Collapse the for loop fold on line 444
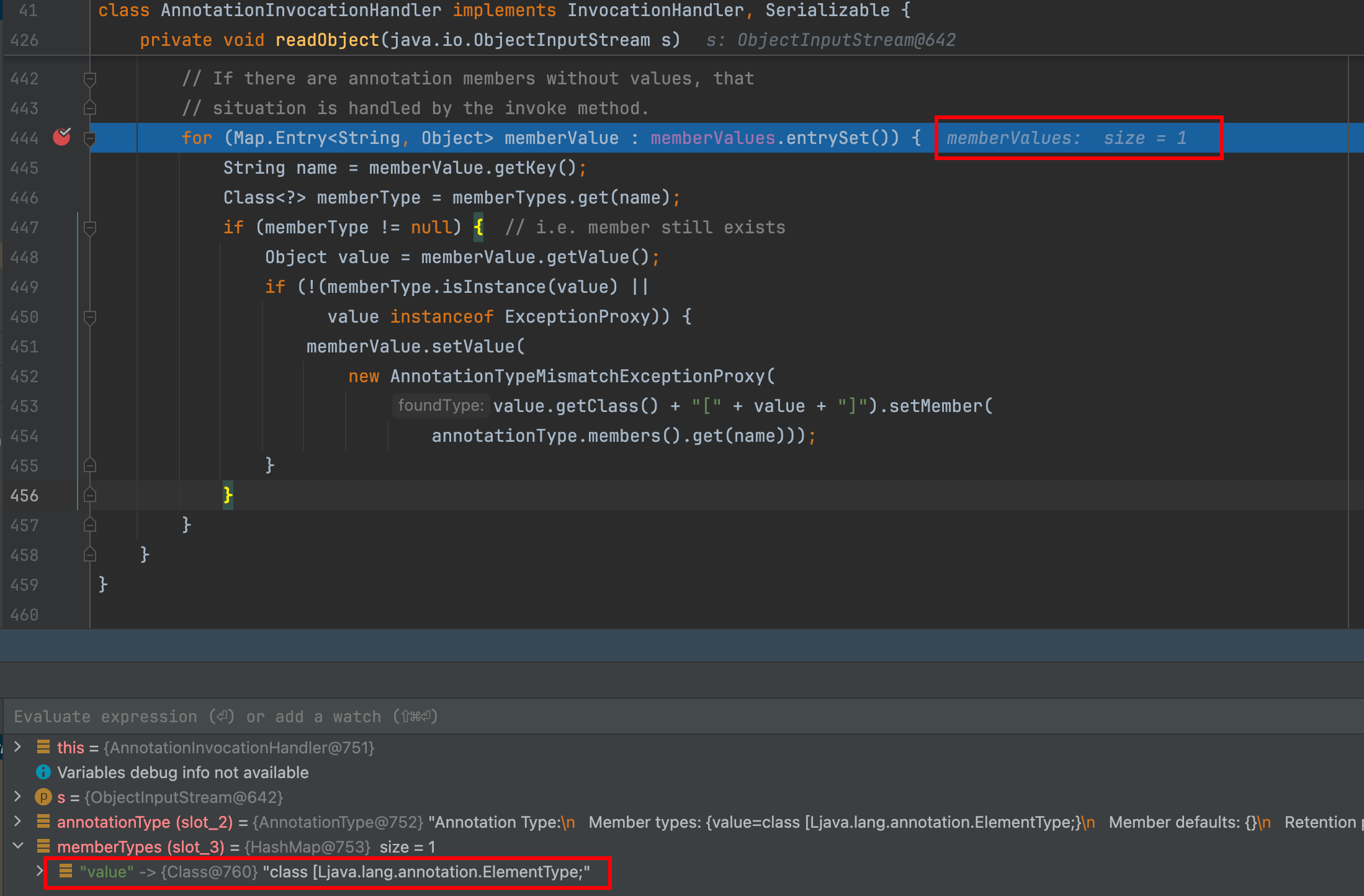Viewport: 1364px width, 896px height. click(90, 138)
